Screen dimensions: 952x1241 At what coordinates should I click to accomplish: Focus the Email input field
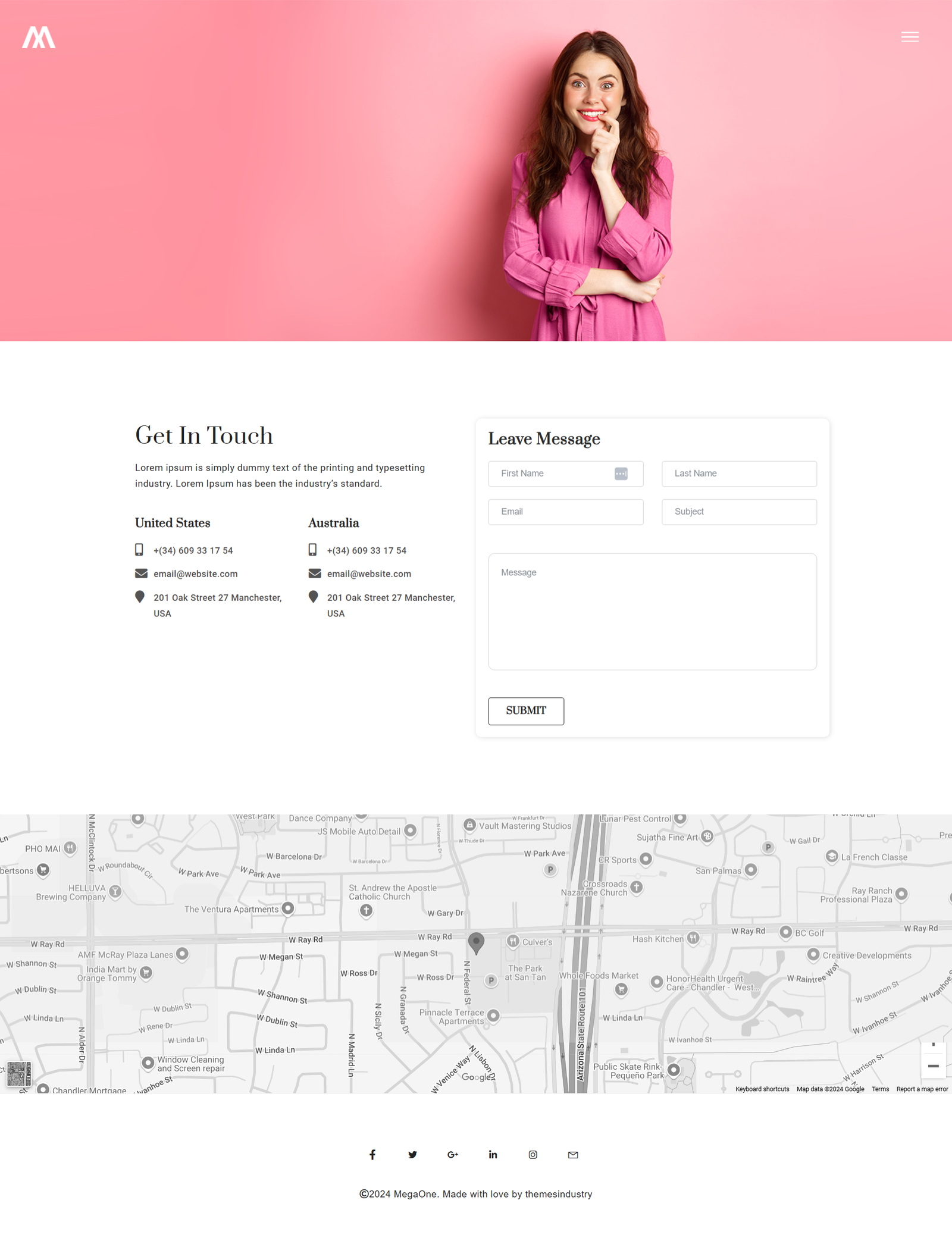[565, 512]
